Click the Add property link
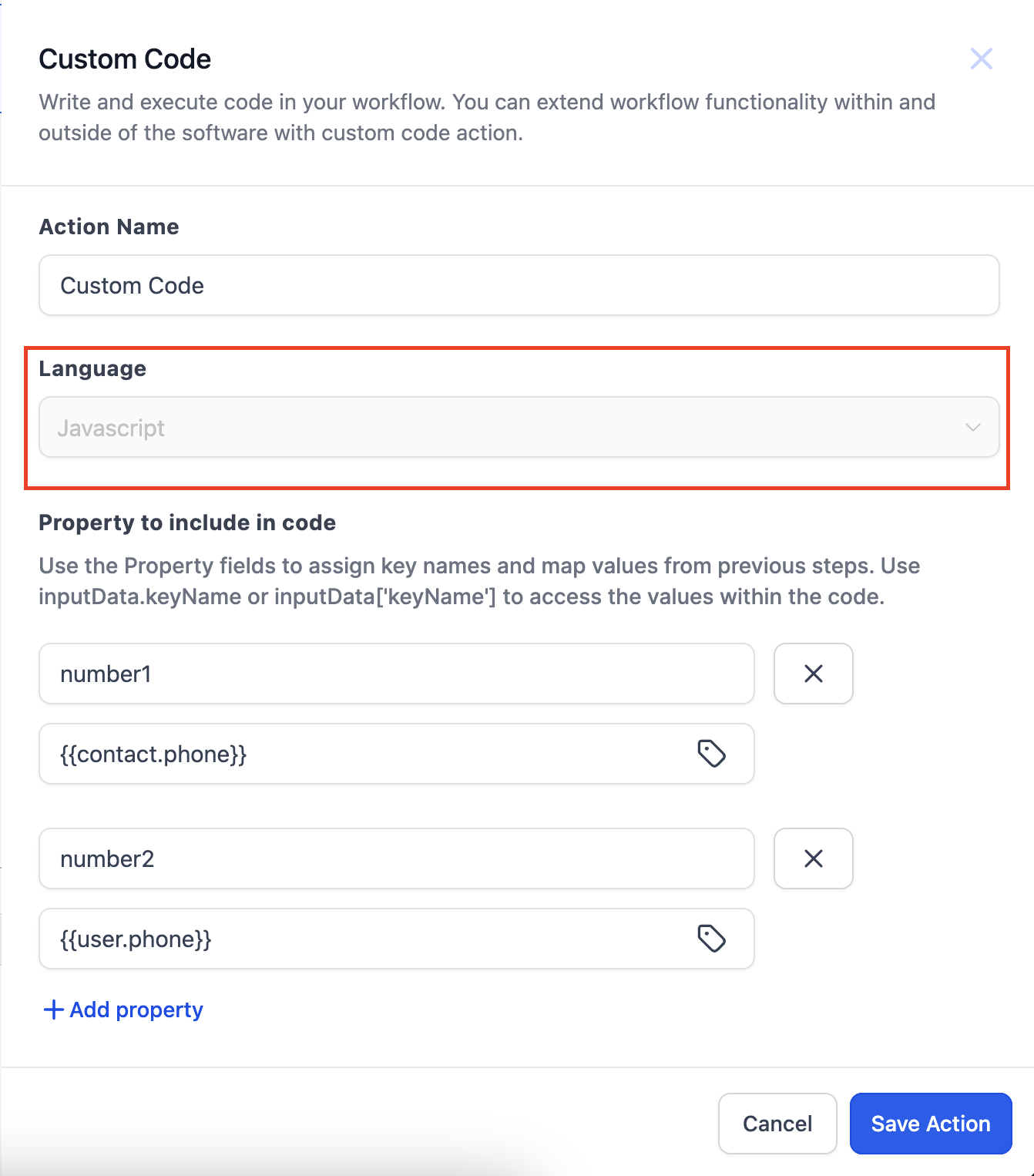The height and width of the screenshot is (1176, 1034). click(136, 1010)
